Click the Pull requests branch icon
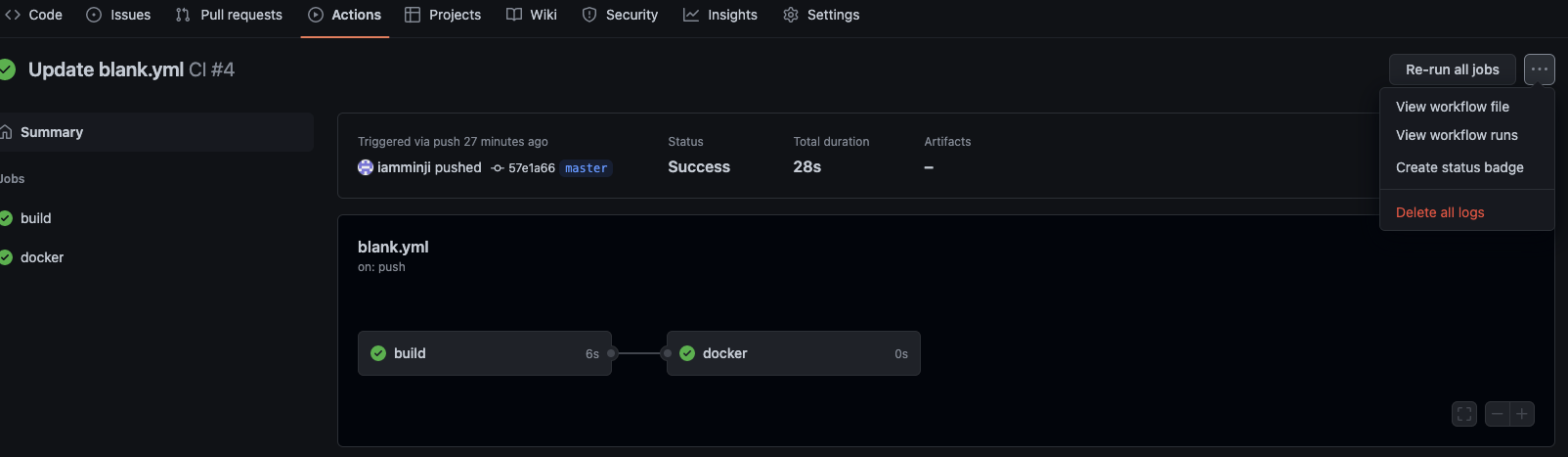 coord(183,15)
